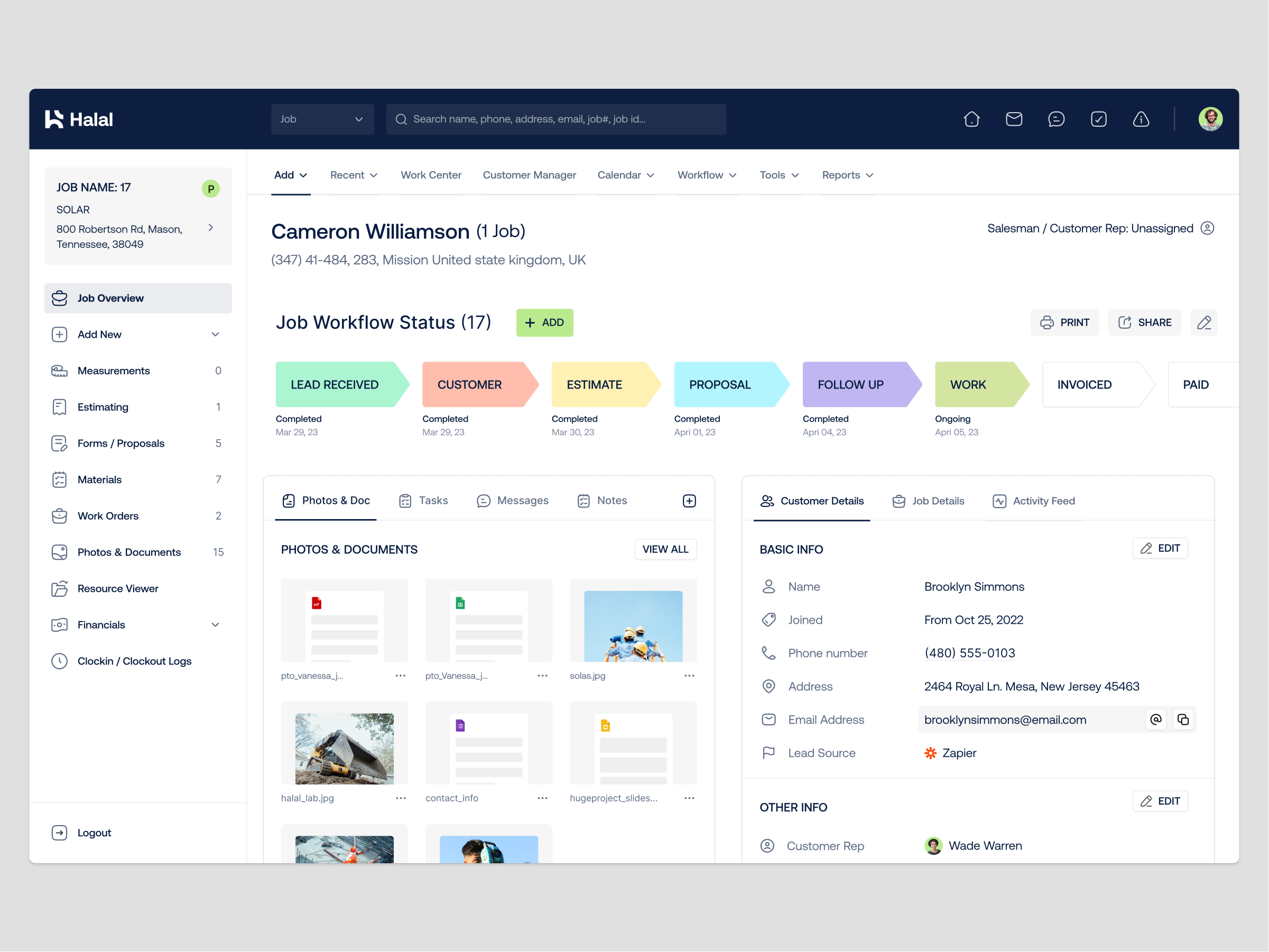Screen dimensions: 1269x952
Task: Open the chat messages icon in top bar
Action: point(1056,119)
